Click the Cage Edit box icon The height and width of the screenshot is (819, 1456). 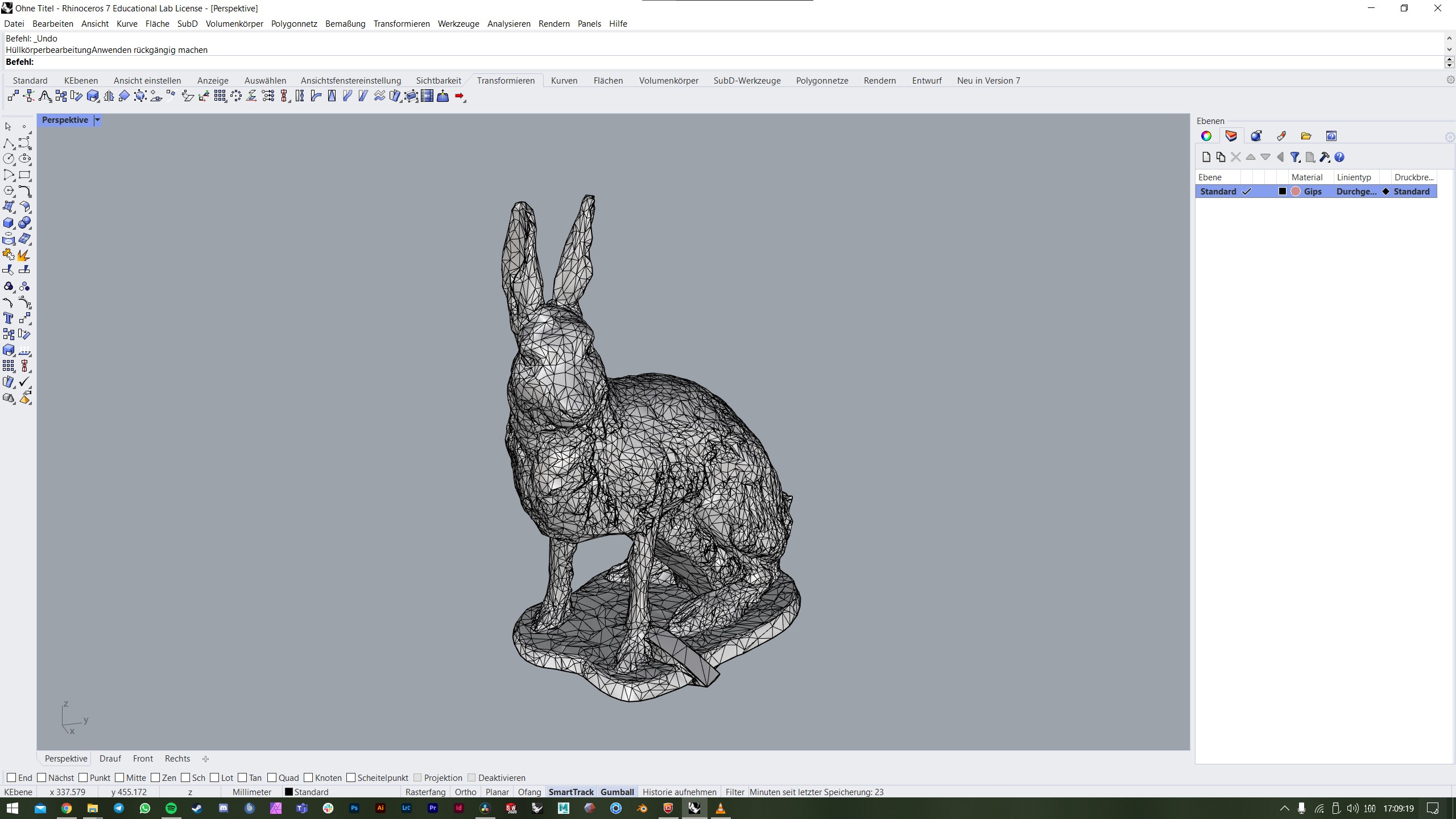coord(411,96)
